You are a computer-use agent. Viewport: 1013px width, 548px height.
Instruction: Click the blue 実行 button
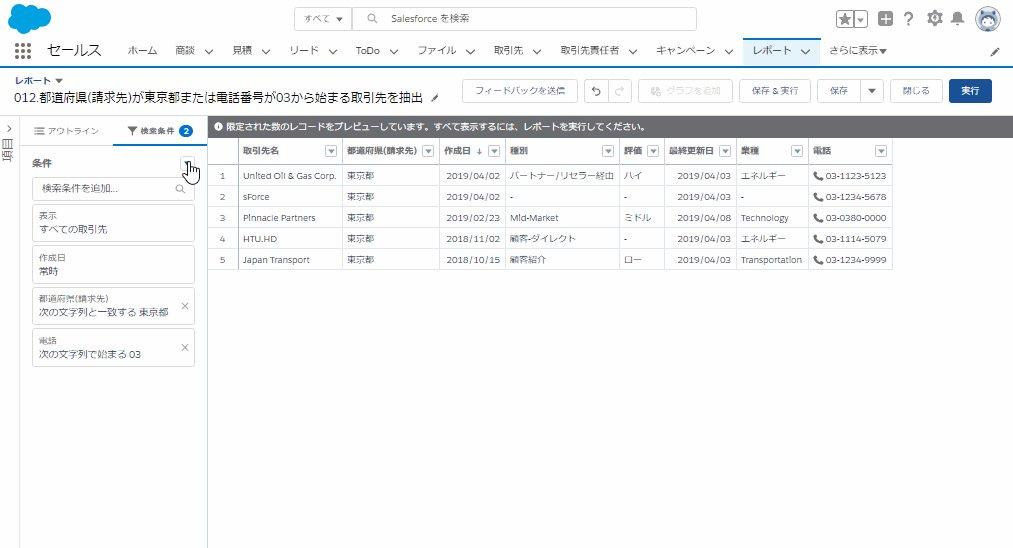970,91
